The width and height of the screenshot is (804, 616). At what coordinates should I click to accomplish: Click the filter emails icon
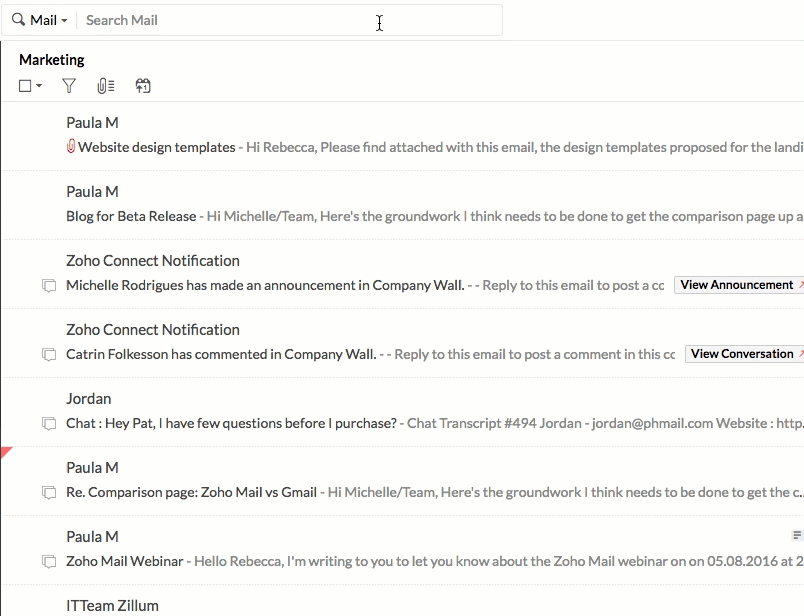pyautogui.click(x=68, y=86)
